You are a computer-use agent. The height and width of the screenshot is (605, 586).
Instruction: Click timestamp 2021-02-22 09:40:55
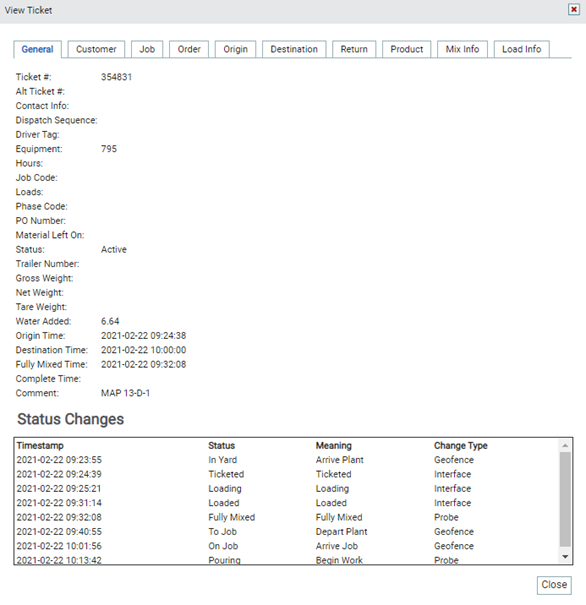coord(59,532)
